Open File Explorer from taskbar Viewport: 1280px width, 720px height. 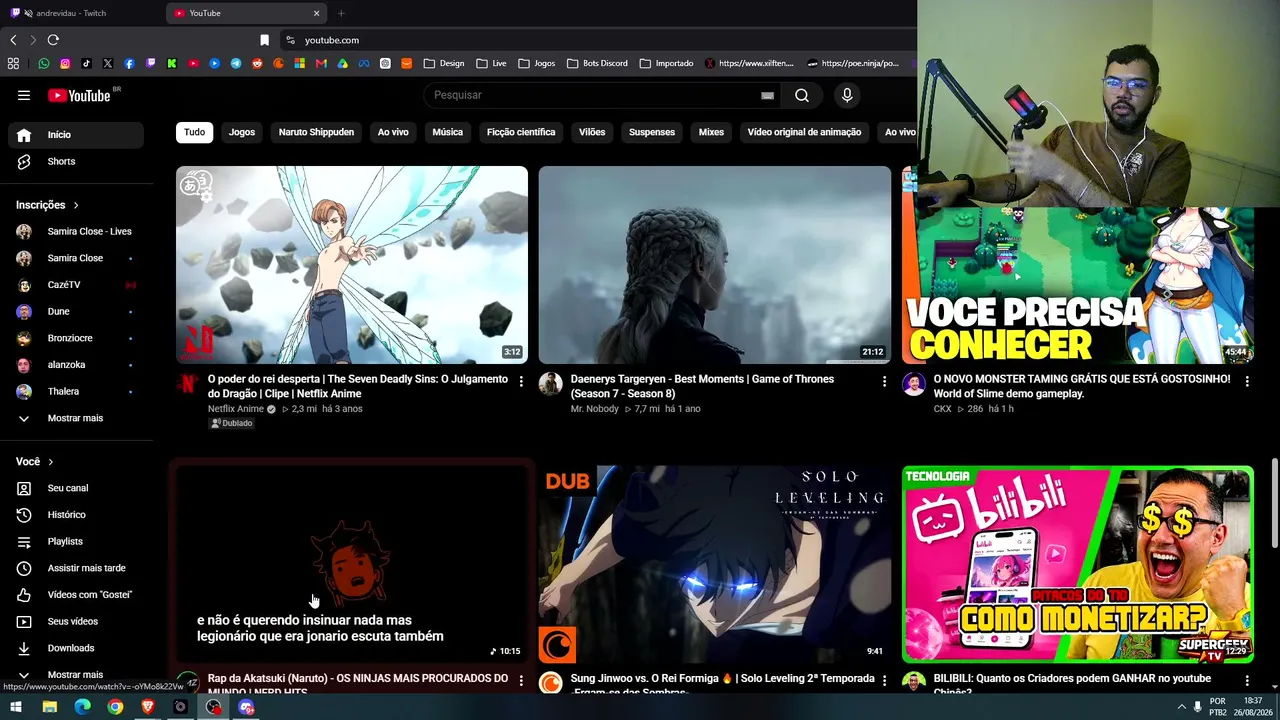click(x=49, y=707)
